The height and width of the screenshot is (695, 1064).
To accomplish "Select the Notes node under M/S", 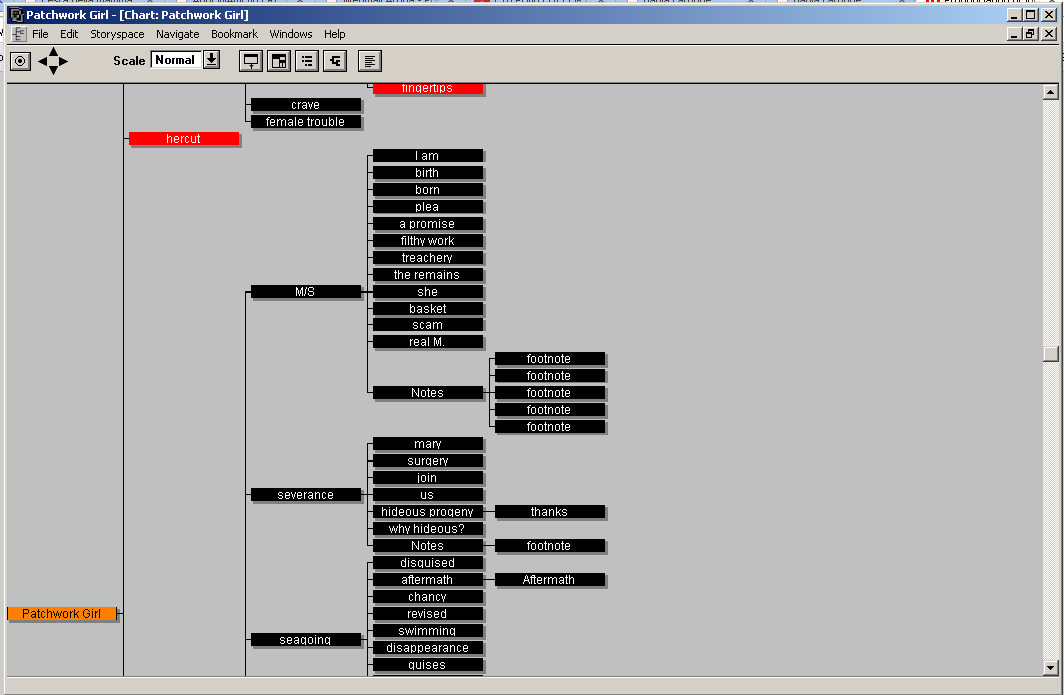I will coord(428,392).
